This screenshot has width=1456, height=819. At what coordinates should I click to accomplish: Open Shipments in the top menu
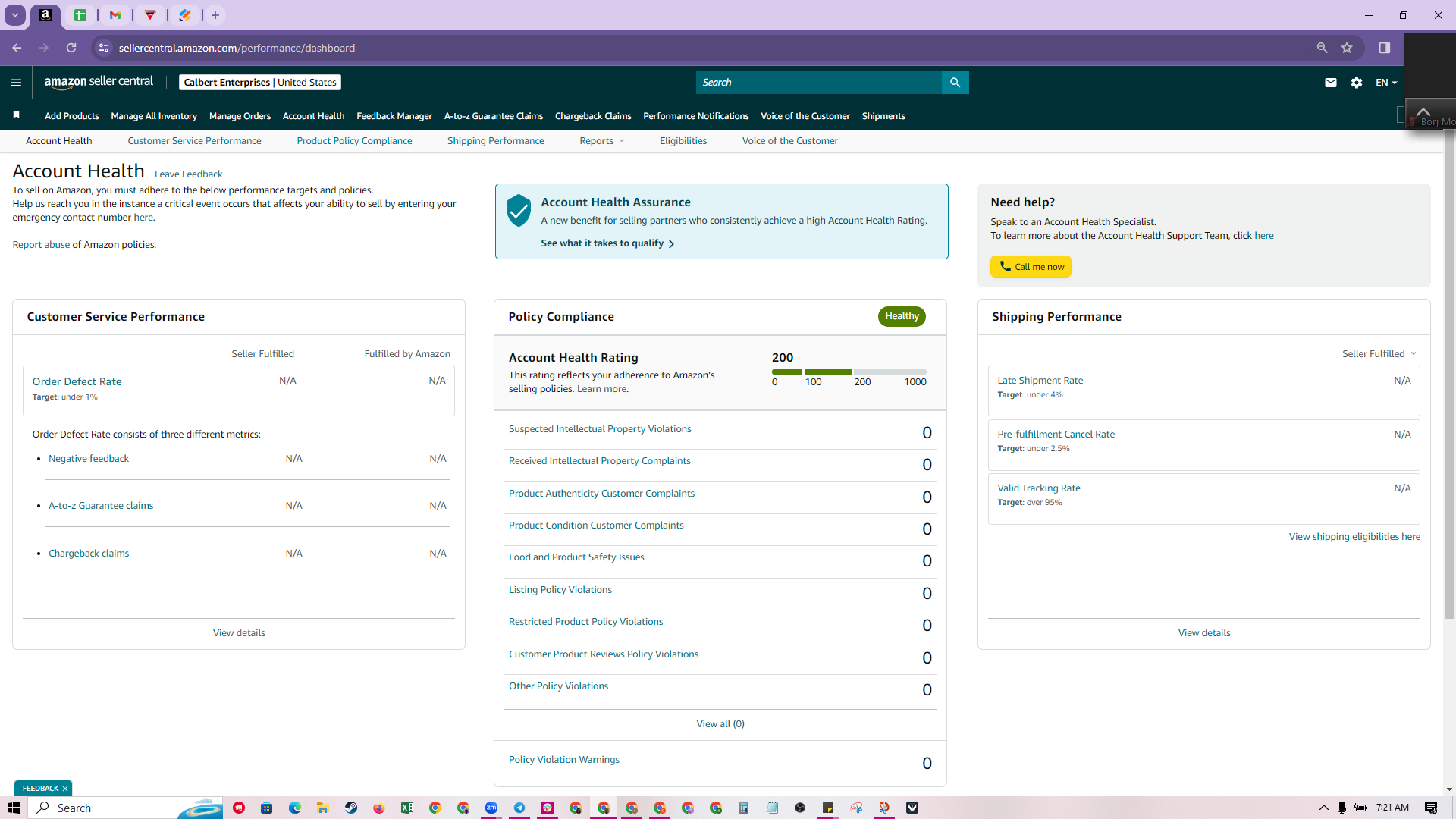[x=883, y=116]
